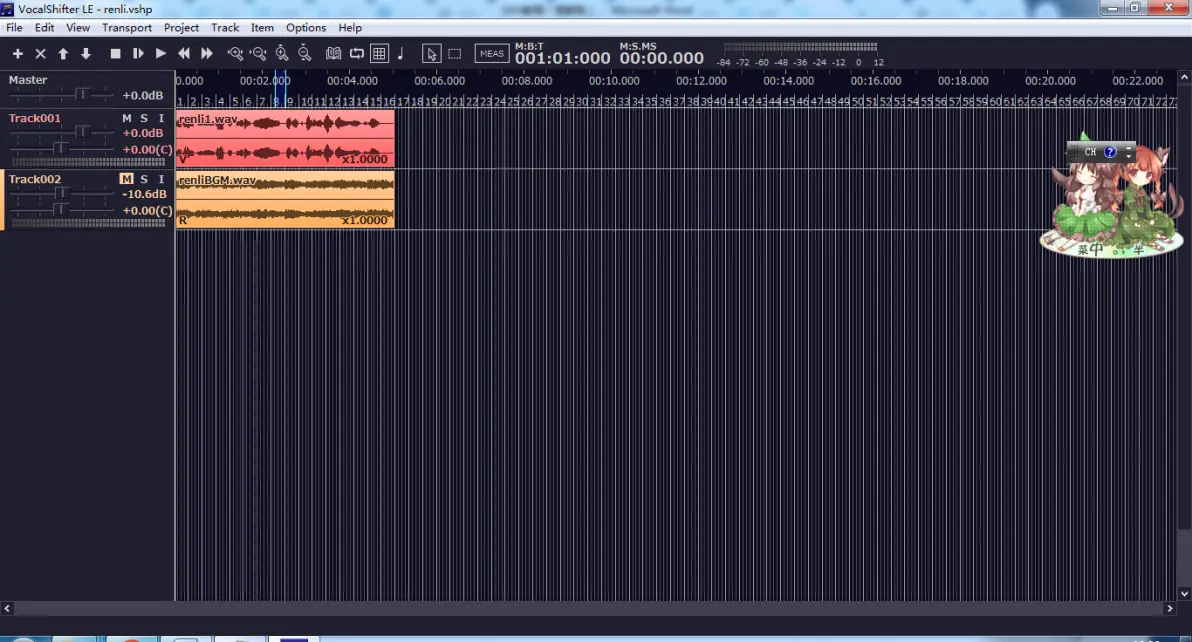Start playback with the play triangle
The image size is (1192, 642).
[160, 54]
